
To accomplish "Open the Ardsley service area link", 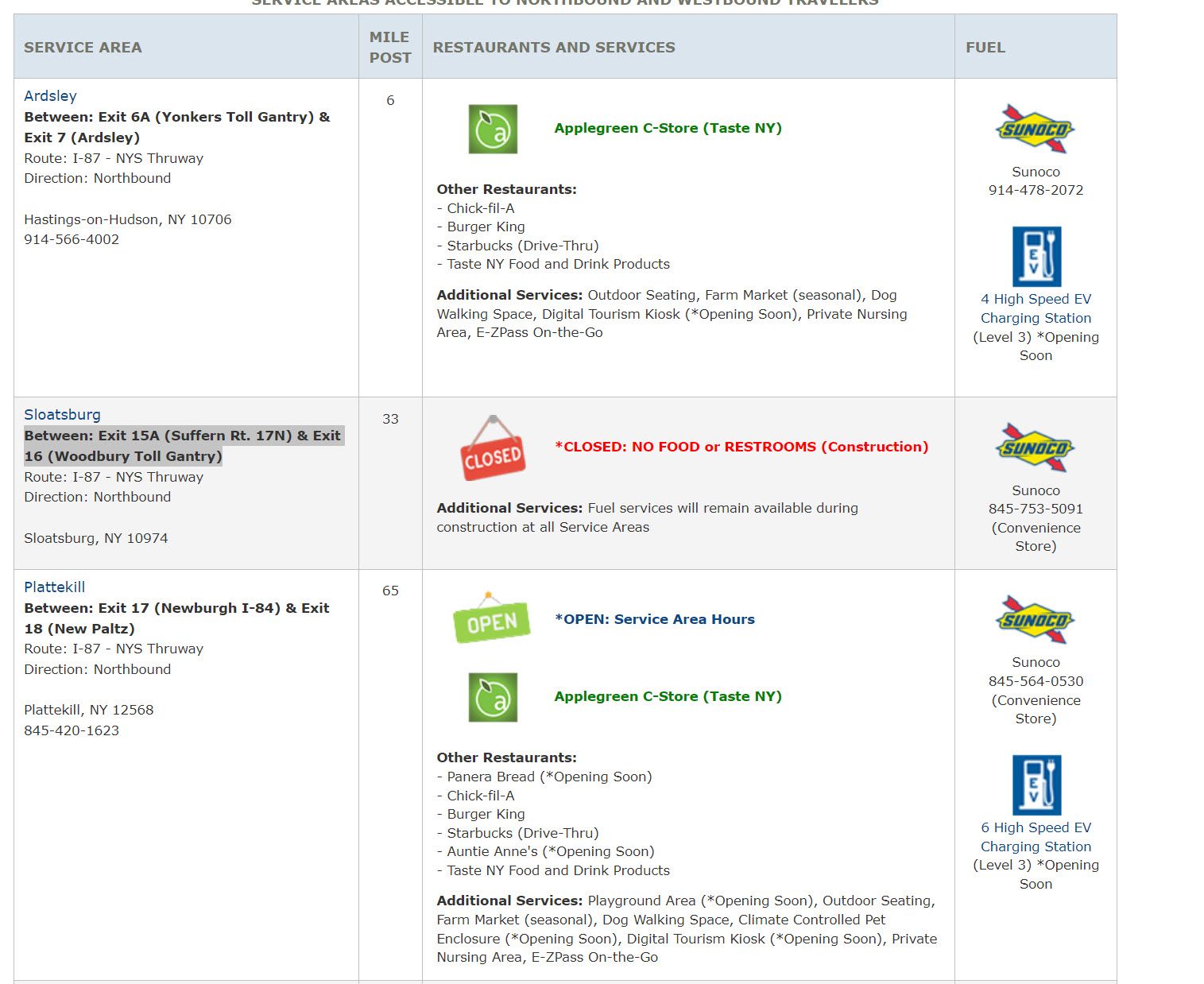I will pyautogui.click(x=50, y=96).
